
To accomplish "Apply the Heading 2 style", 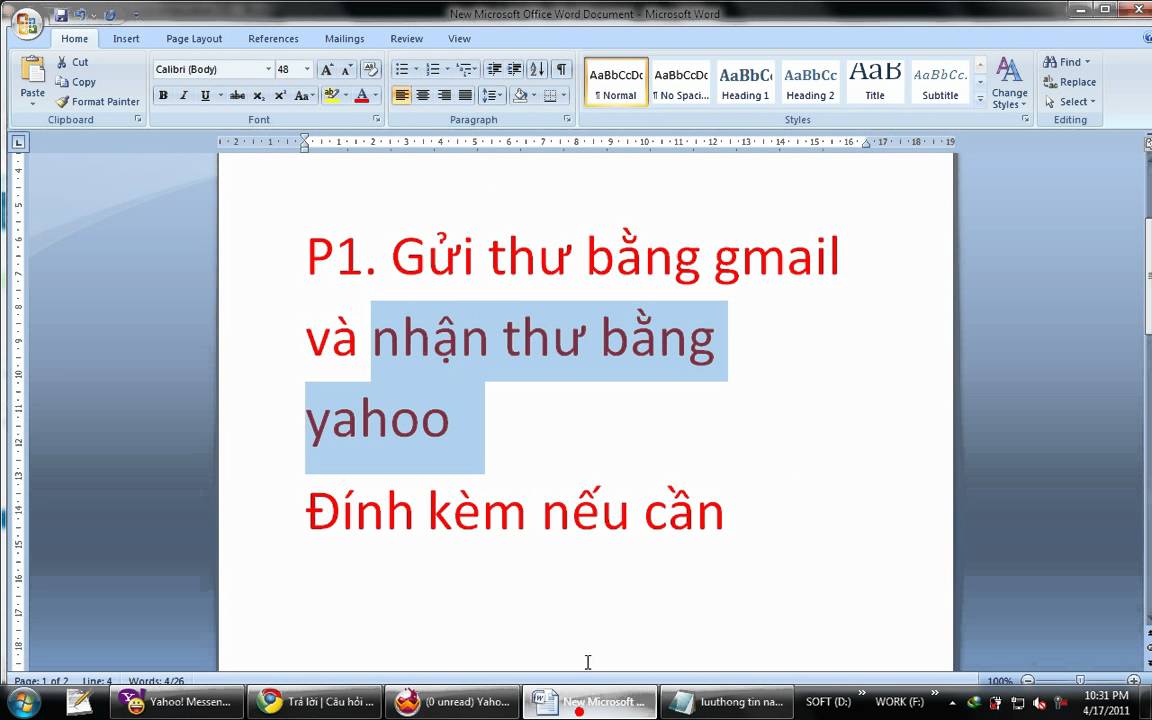I will (x=810, y=82).
